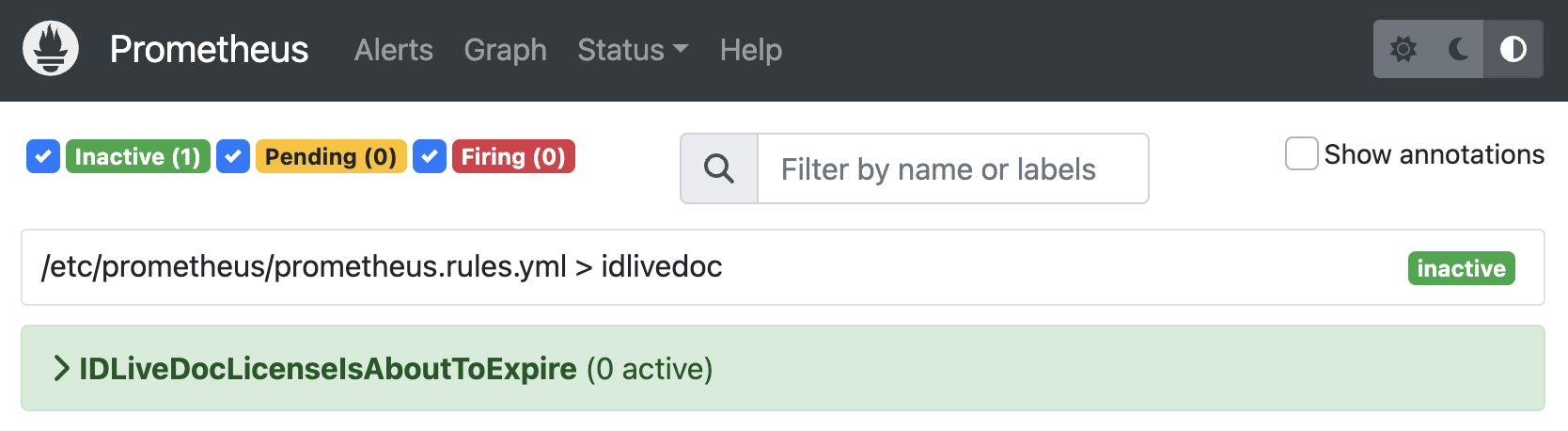
Task: Go to the Alerts page
Action: [x=393, y=50]
